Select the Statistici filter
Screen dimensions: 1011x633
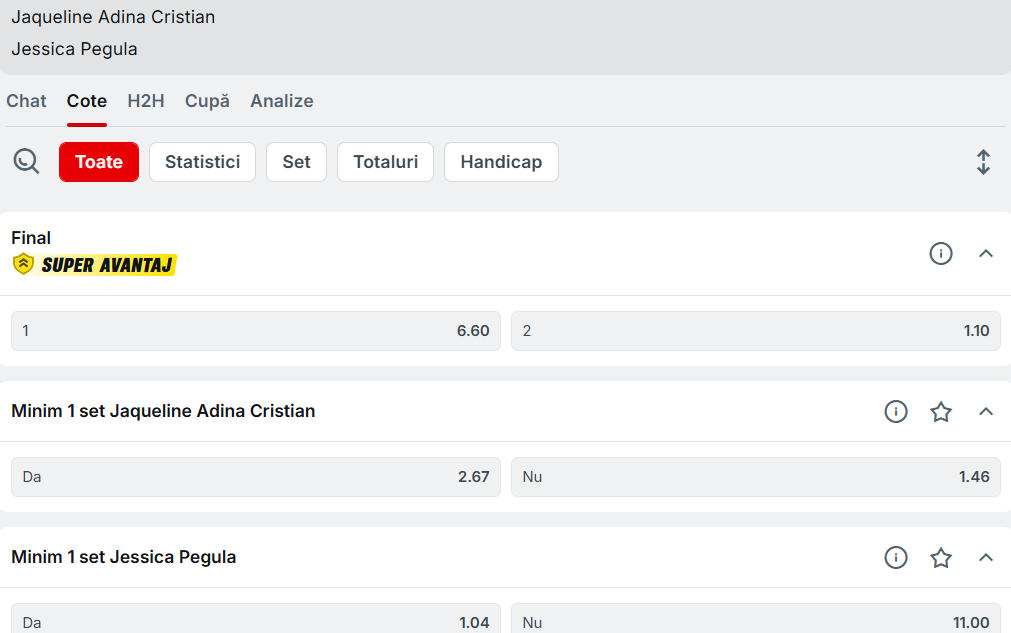[202, 162]
